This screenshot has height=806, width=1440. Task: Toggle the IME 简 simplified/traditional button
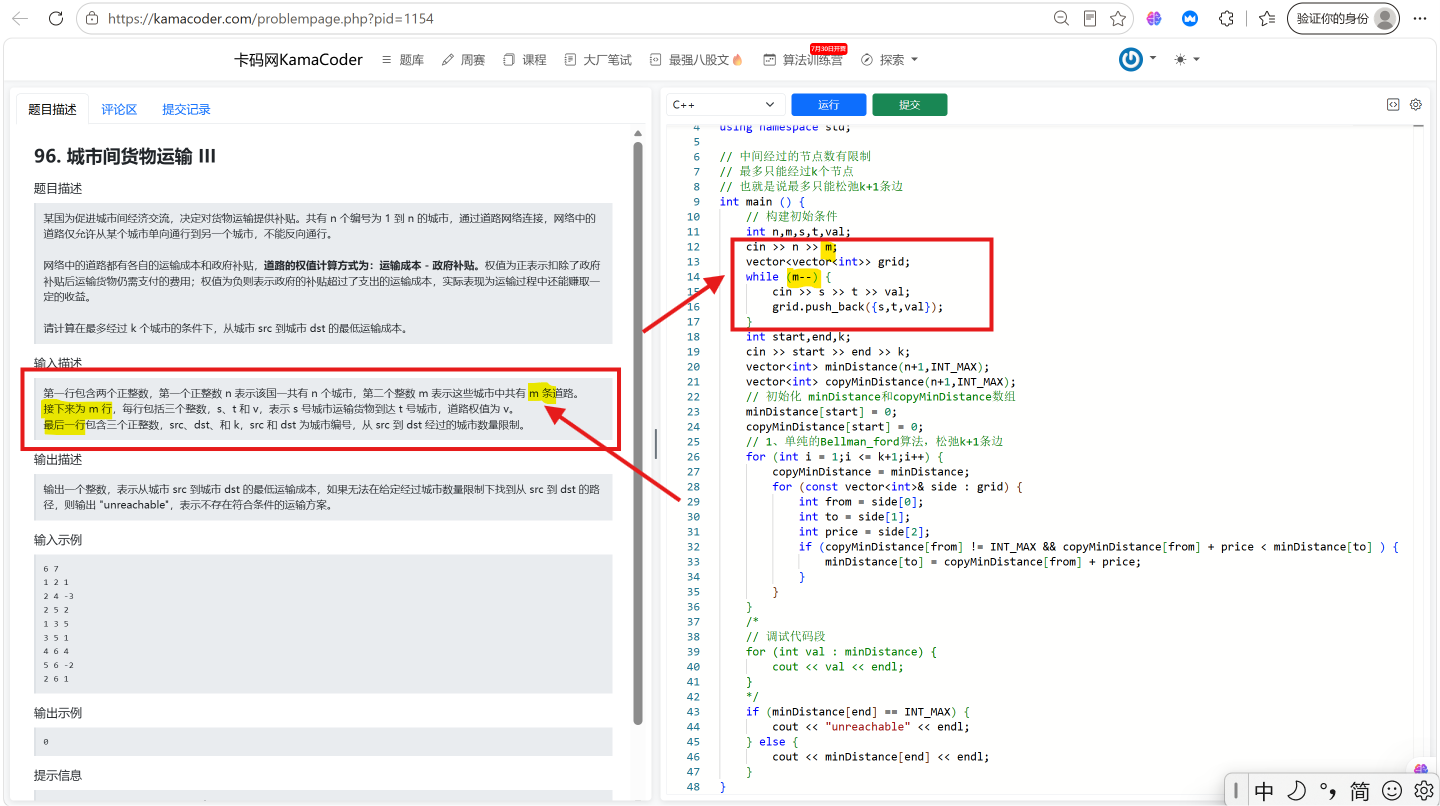pyautogui.click(x=1360, y=791)
